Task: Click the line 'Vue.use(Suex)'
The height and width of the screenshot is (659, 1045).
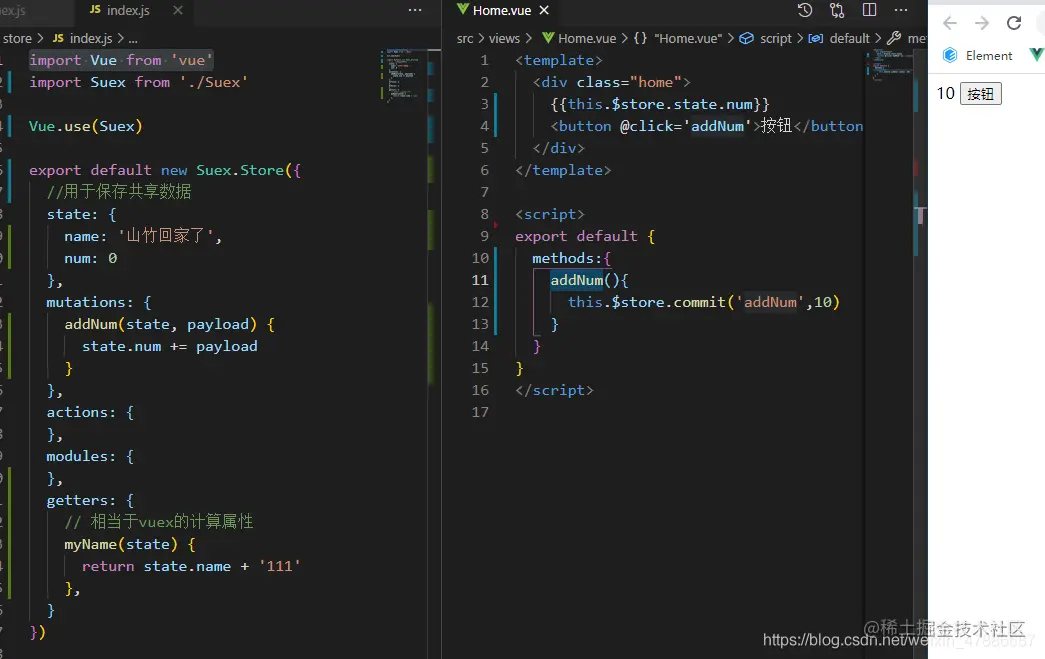Action: click(x=85, y=126)
